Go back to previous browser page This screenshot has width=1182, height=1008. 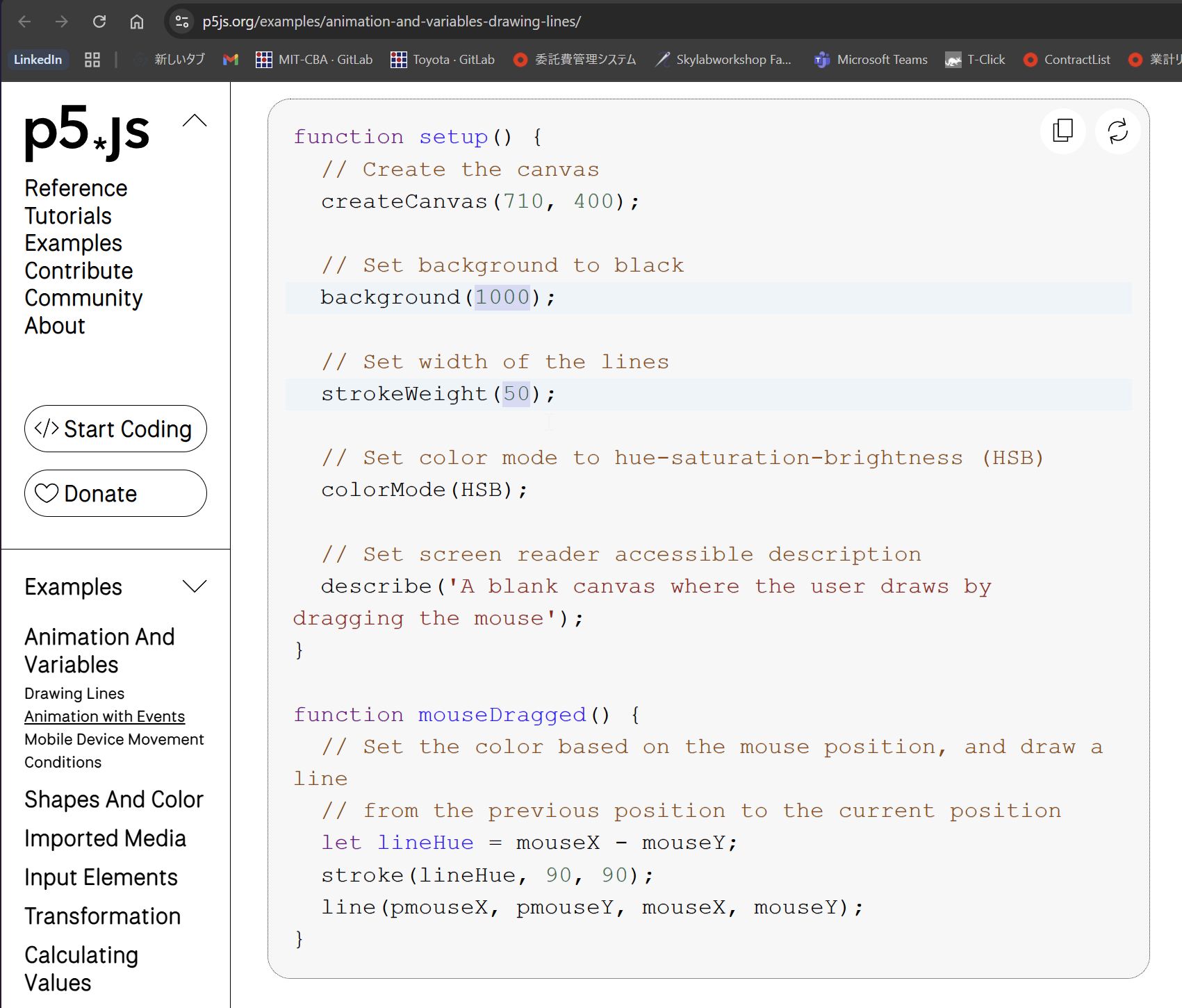point(24,22)
